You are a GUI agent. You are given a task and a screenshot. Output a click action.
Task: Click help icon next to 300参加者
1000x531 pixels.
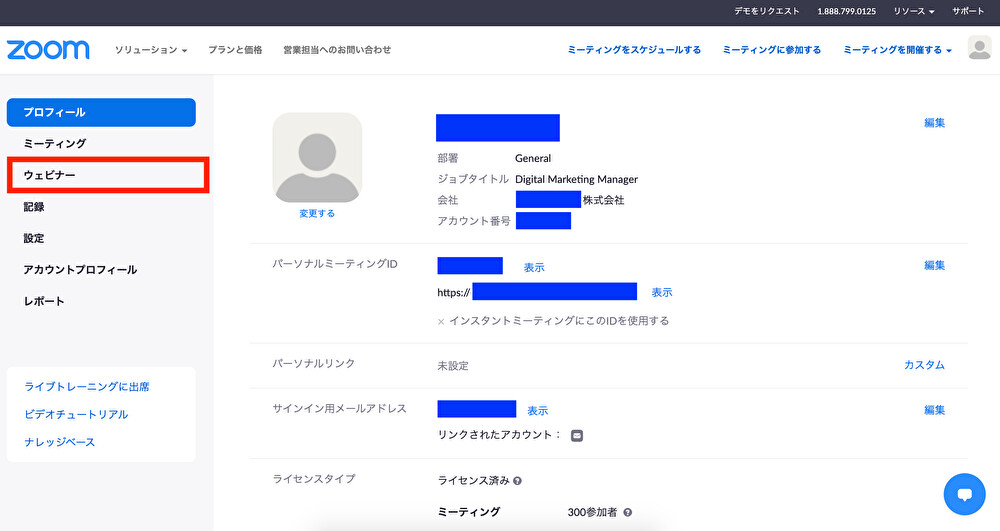[x=628, y=513]
